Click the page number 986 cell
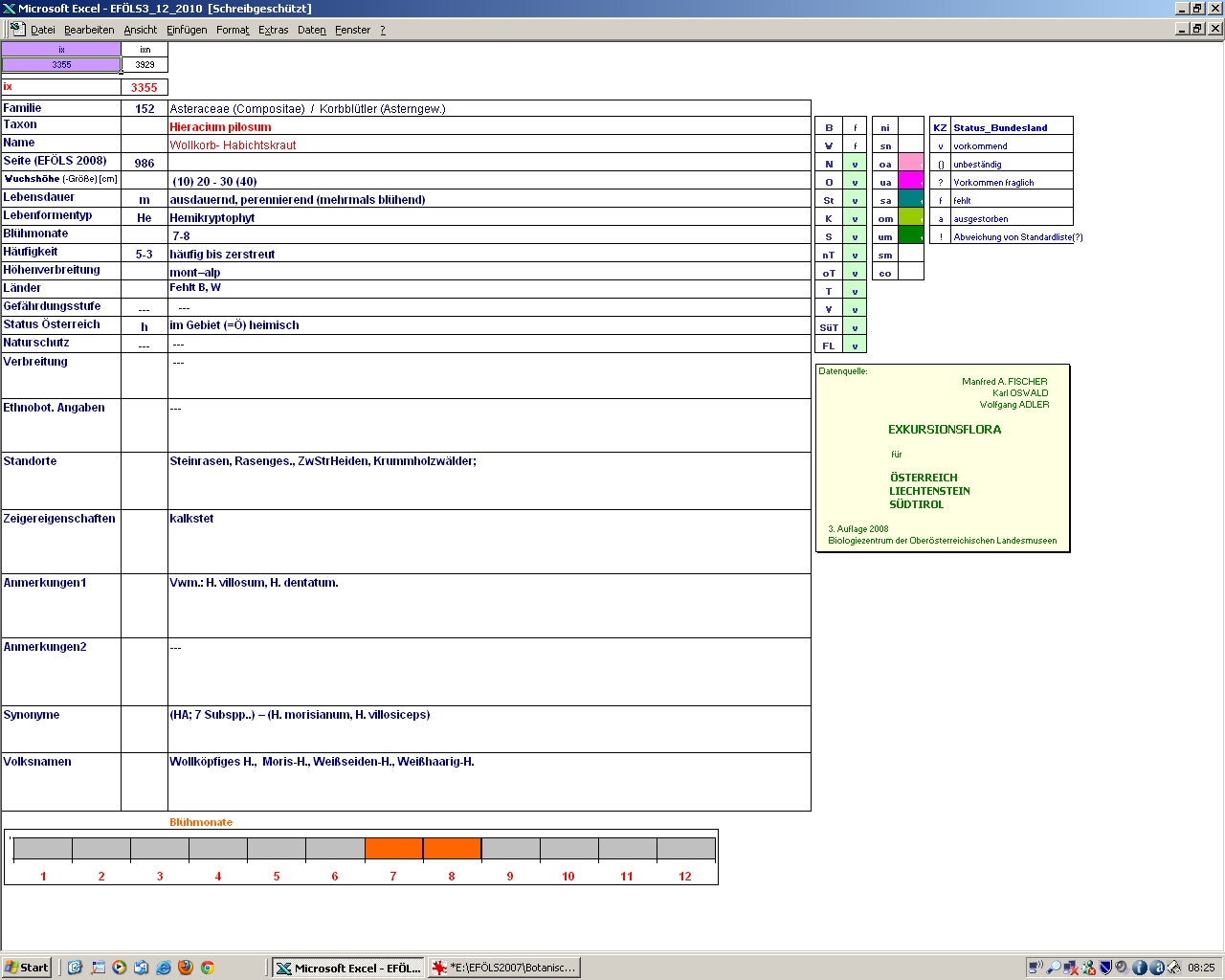The width and height of the screenshot is (1225, 980). coord(145,164)
